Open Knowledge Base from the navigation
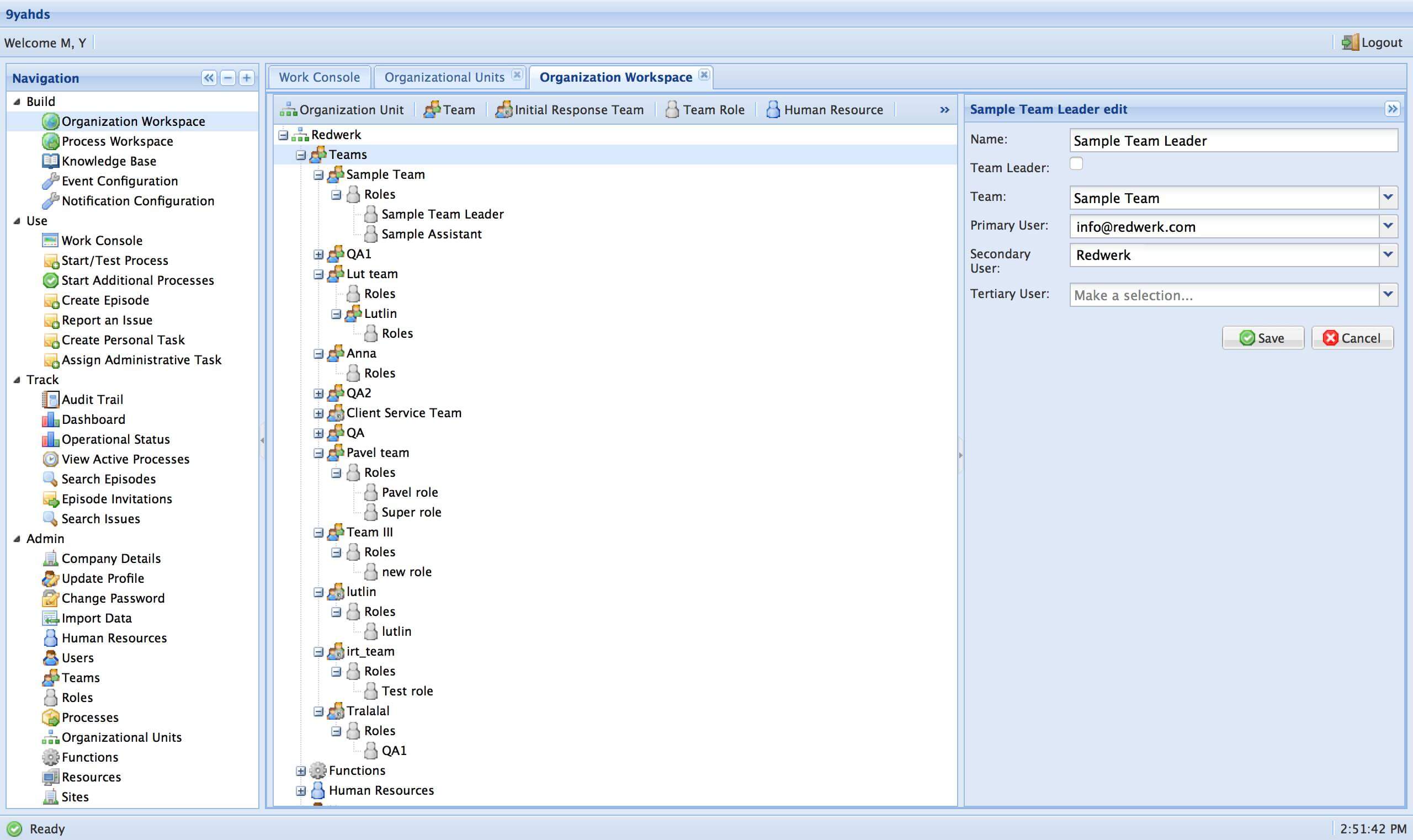This screenshot has height=840, width=1413. click(109, 161)
